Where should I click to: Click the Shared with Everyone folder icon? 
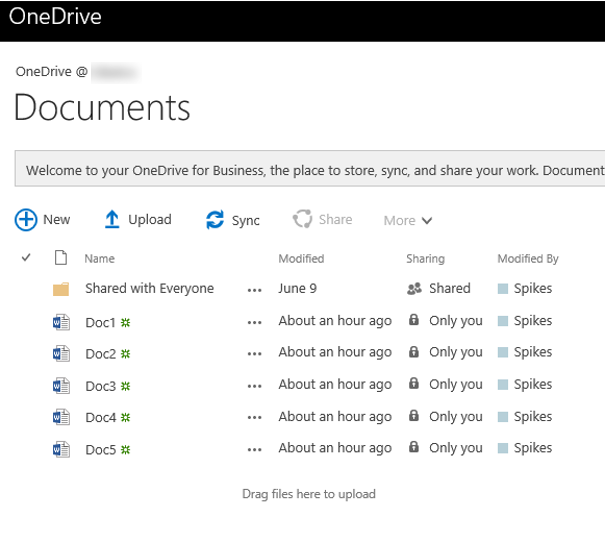[x=61, y=289]
